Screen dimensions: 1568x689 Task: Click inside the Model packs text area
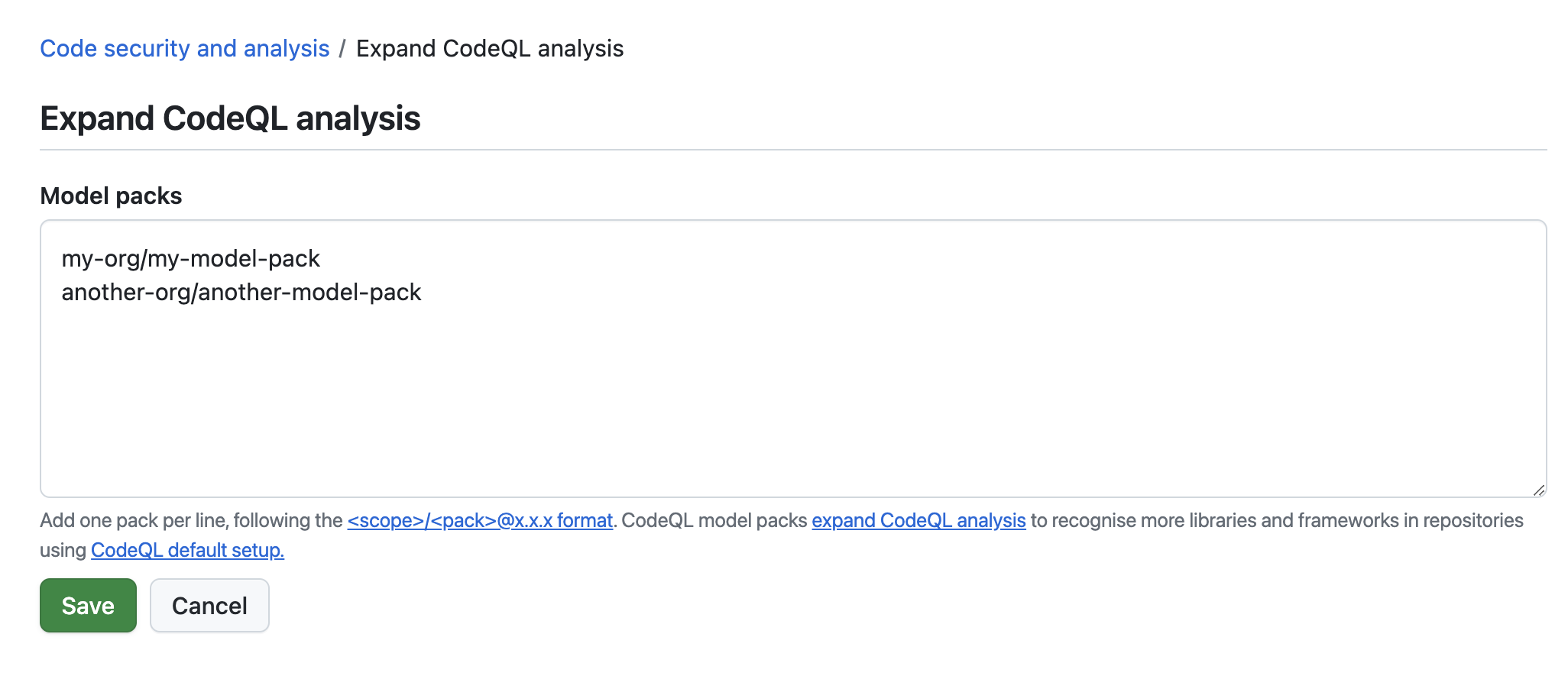coord(764,367)
